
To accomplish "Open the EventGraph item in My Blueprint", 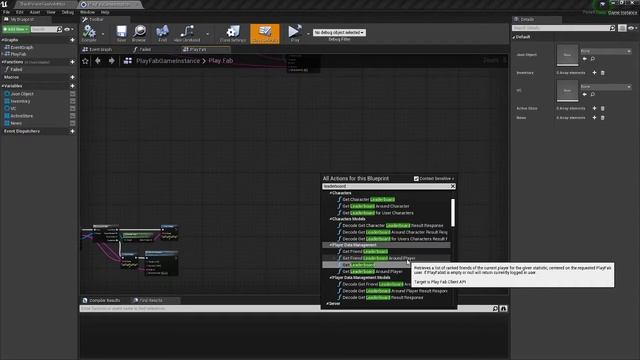I will [22, 47].
